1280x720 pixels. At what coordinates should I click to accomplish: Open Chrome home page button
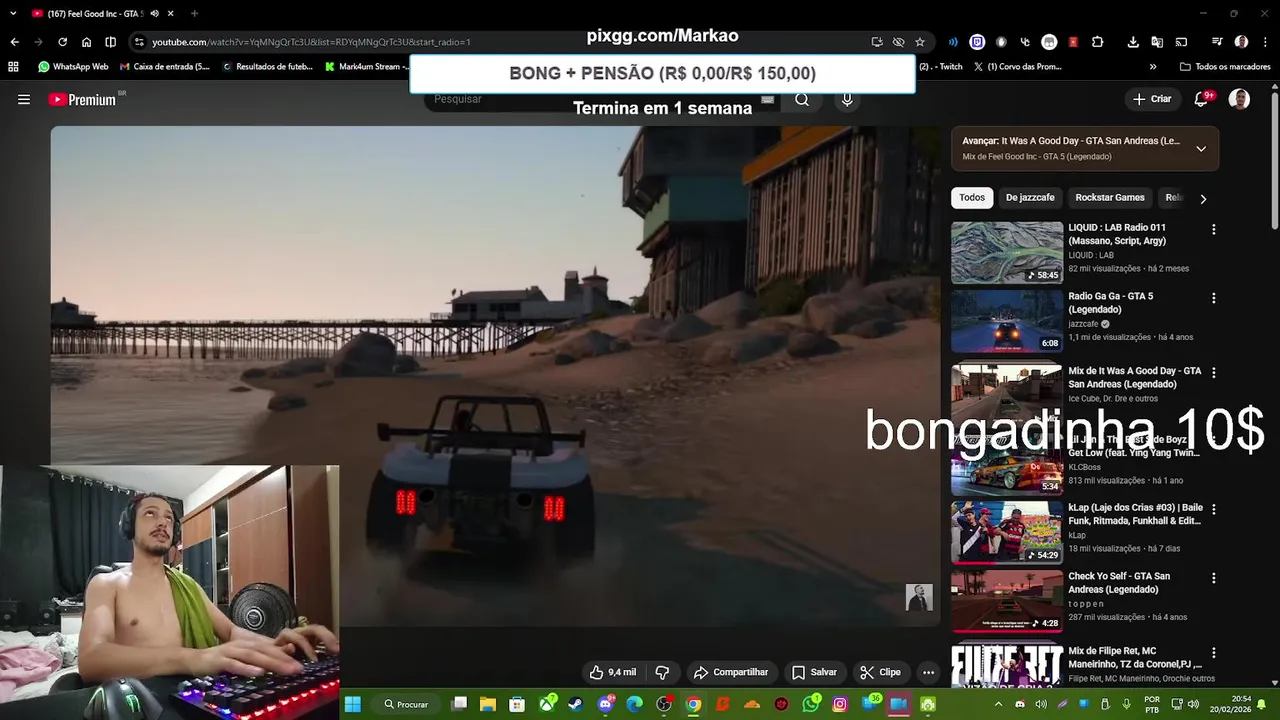[x=86, y=42]
